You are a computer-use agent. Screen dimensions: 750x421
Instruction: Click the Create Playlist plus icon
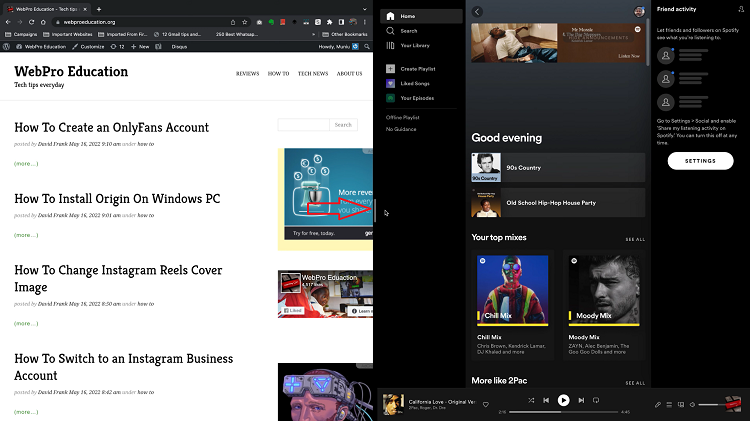[390, 69]
